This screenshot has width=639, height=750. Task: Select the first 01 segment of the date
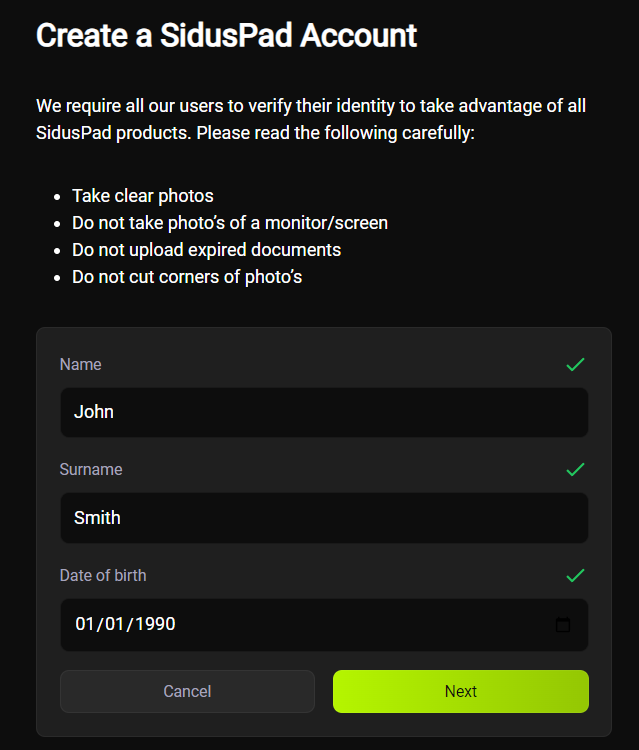point(85,625)
